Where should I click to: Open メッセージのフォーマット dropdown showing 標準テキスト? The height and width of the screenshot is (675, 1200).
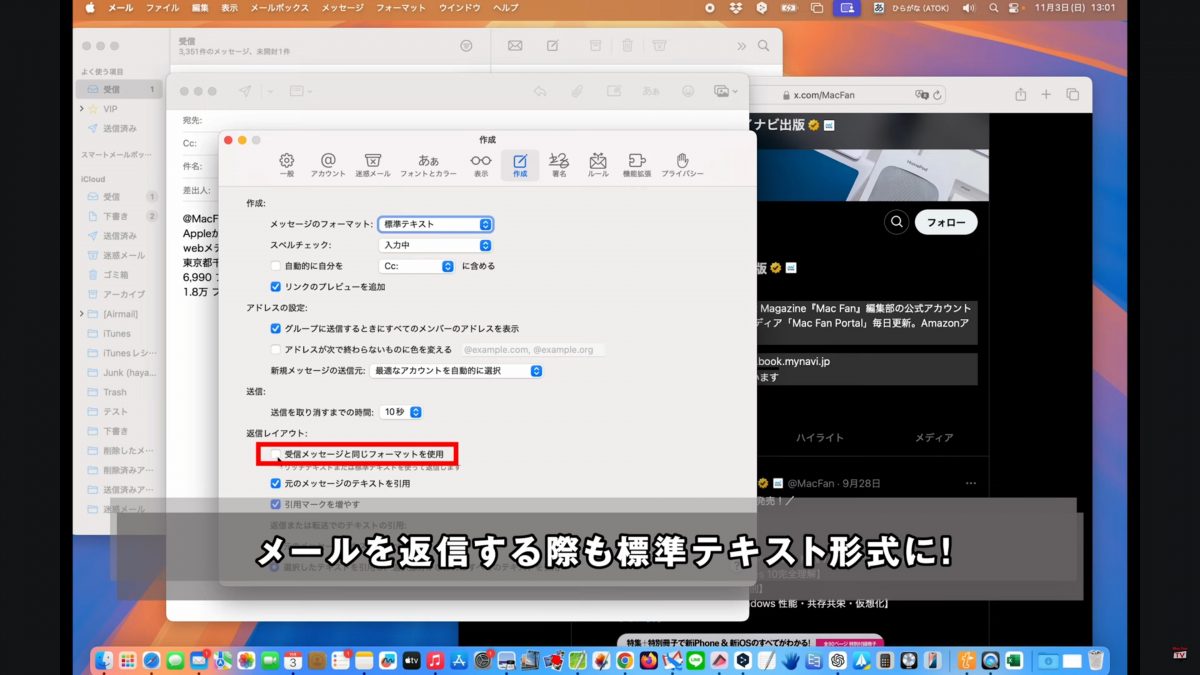click(435, 224)
